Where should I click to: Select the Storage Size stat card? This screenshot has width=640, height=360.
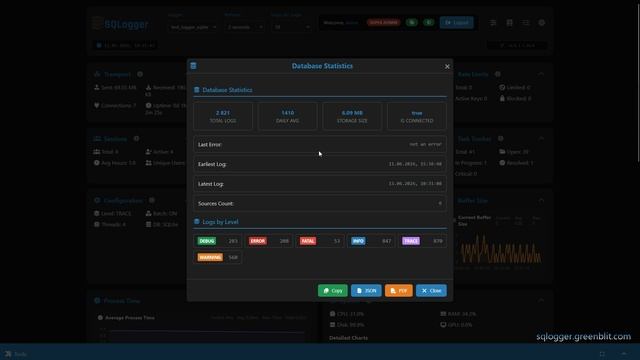point(352,116)
